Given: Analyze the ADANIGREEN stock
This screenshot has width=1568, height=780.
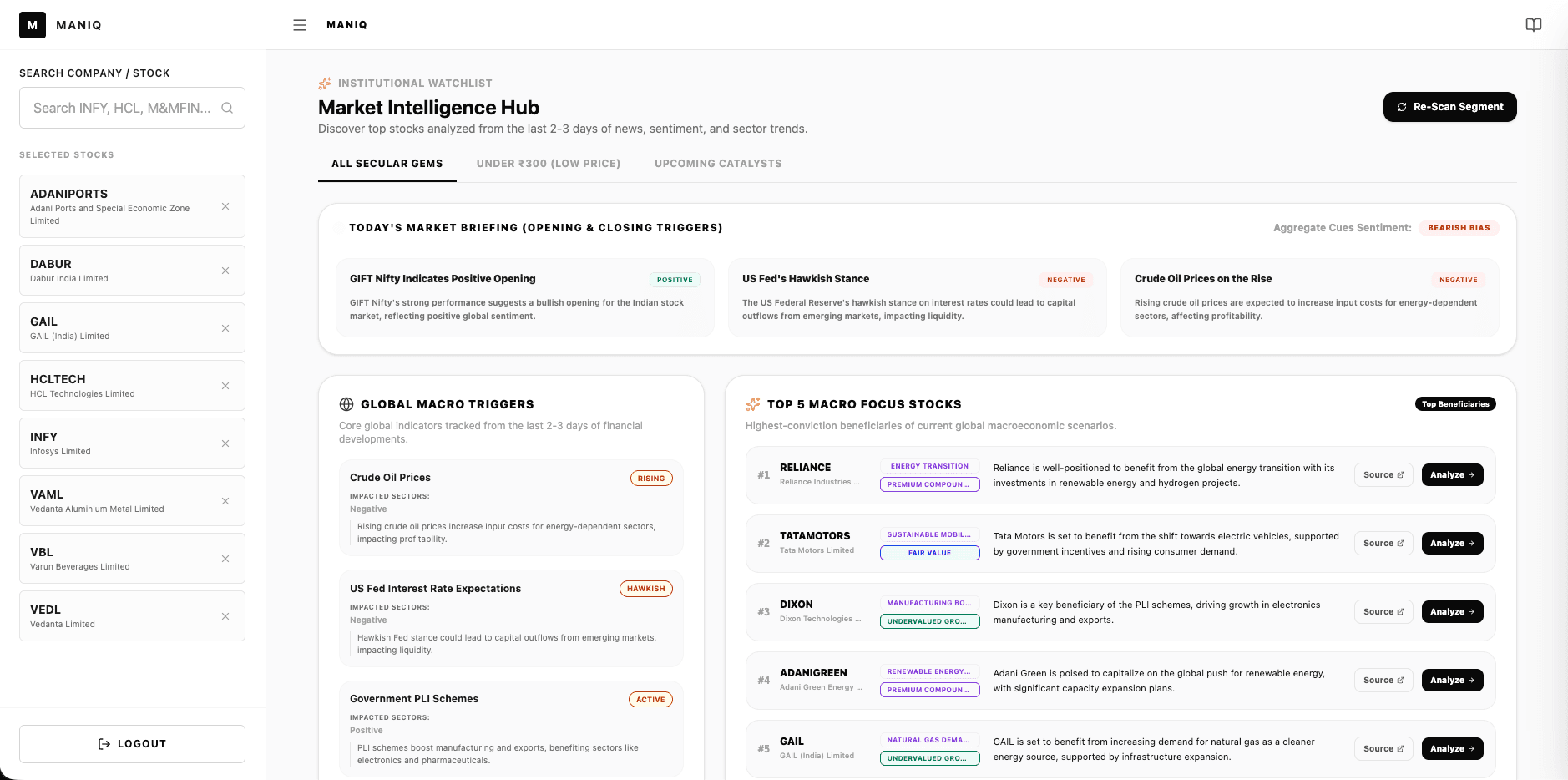Looking at the screenshot, I should click(x=1453, y=681).
